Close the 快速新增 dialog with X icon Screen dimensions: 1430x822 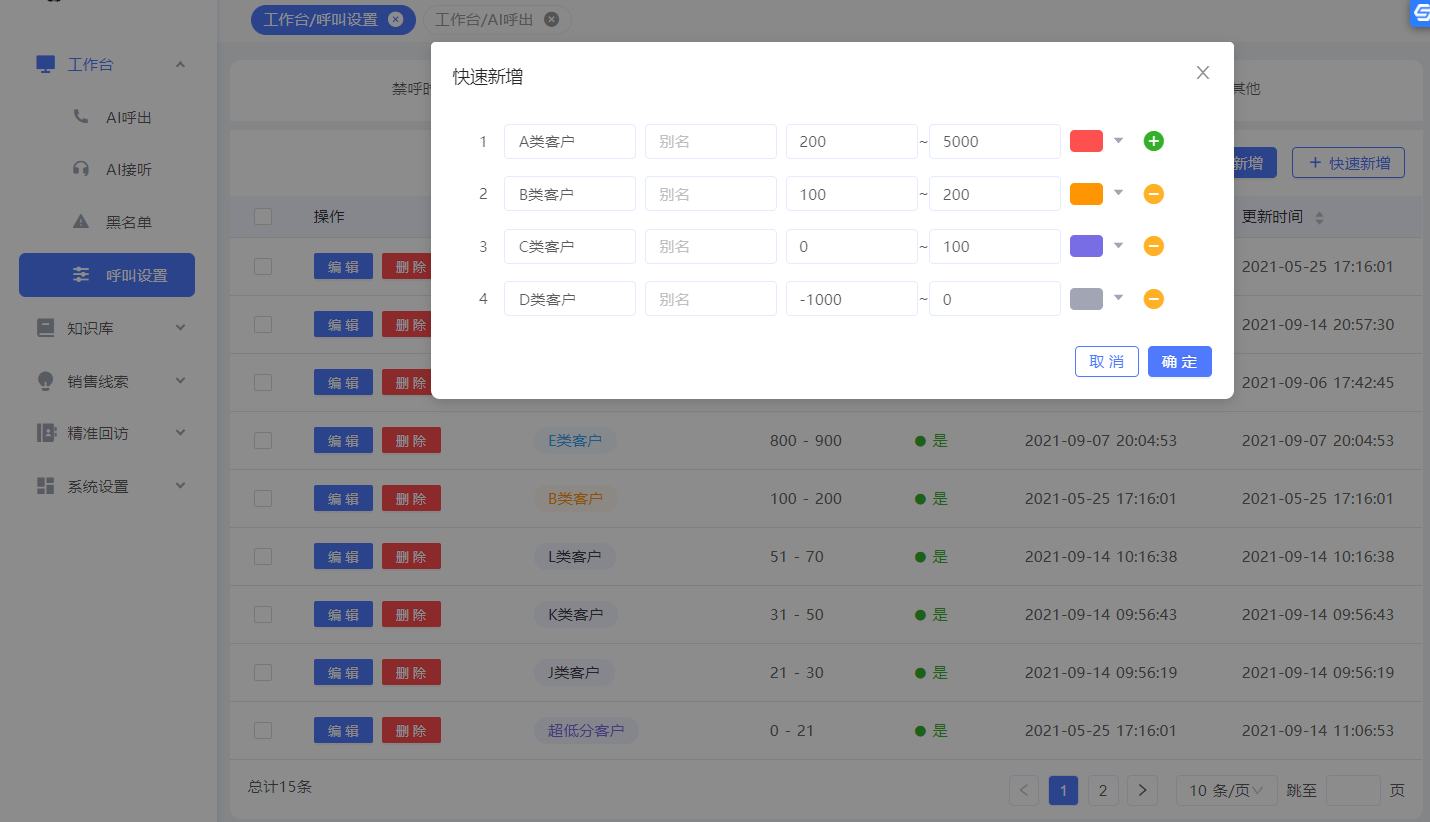(x=1202, y=73)
